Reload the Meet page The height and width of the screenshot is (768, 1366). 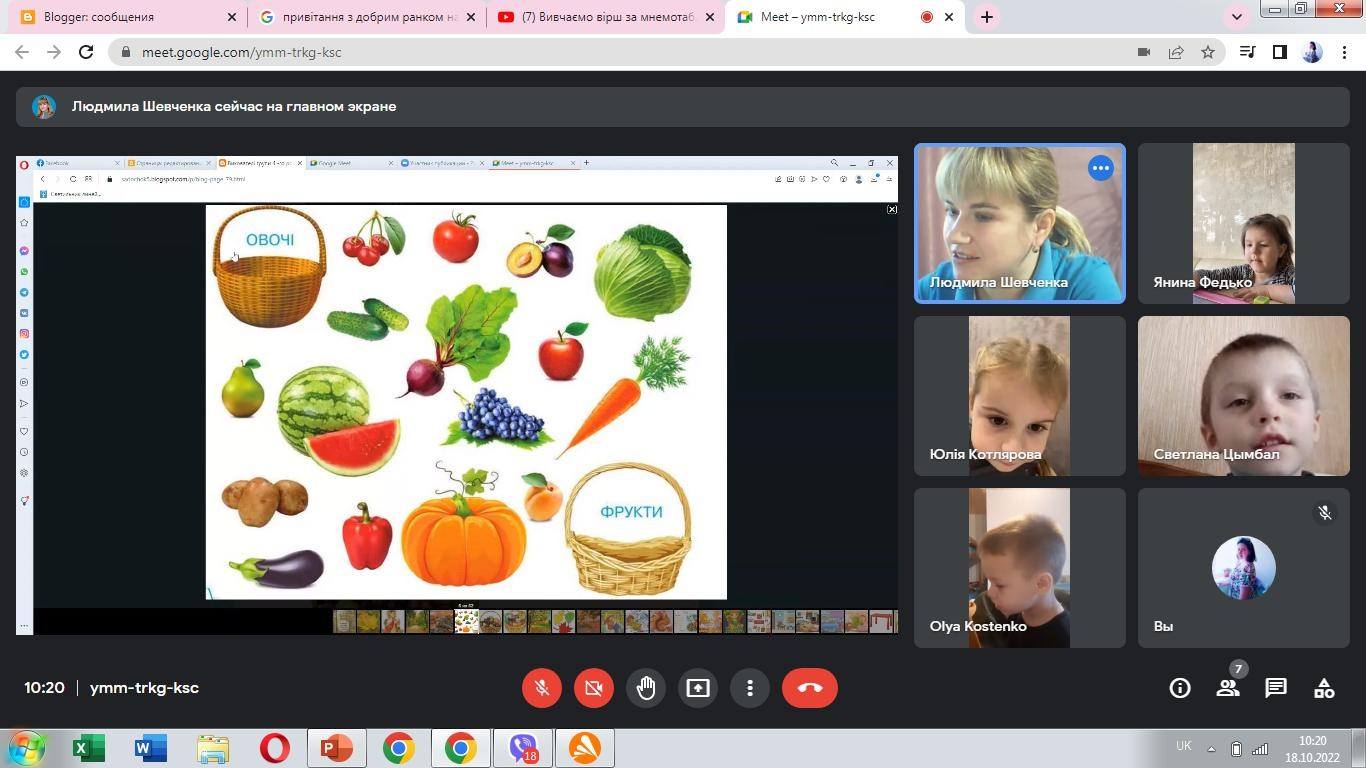(86, 52)
